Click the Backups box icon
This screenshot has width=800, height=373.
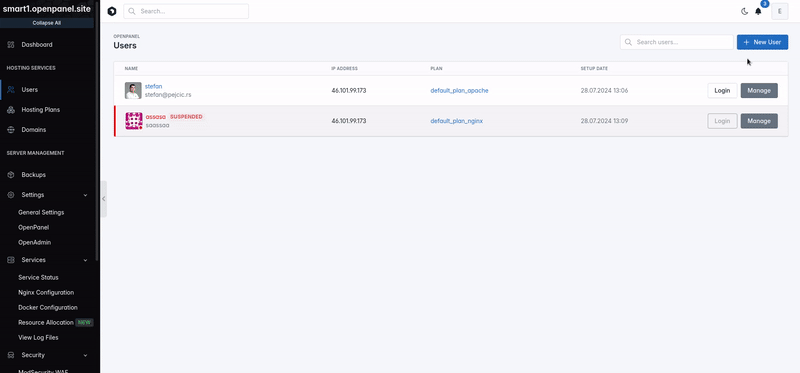click(11, 175)
